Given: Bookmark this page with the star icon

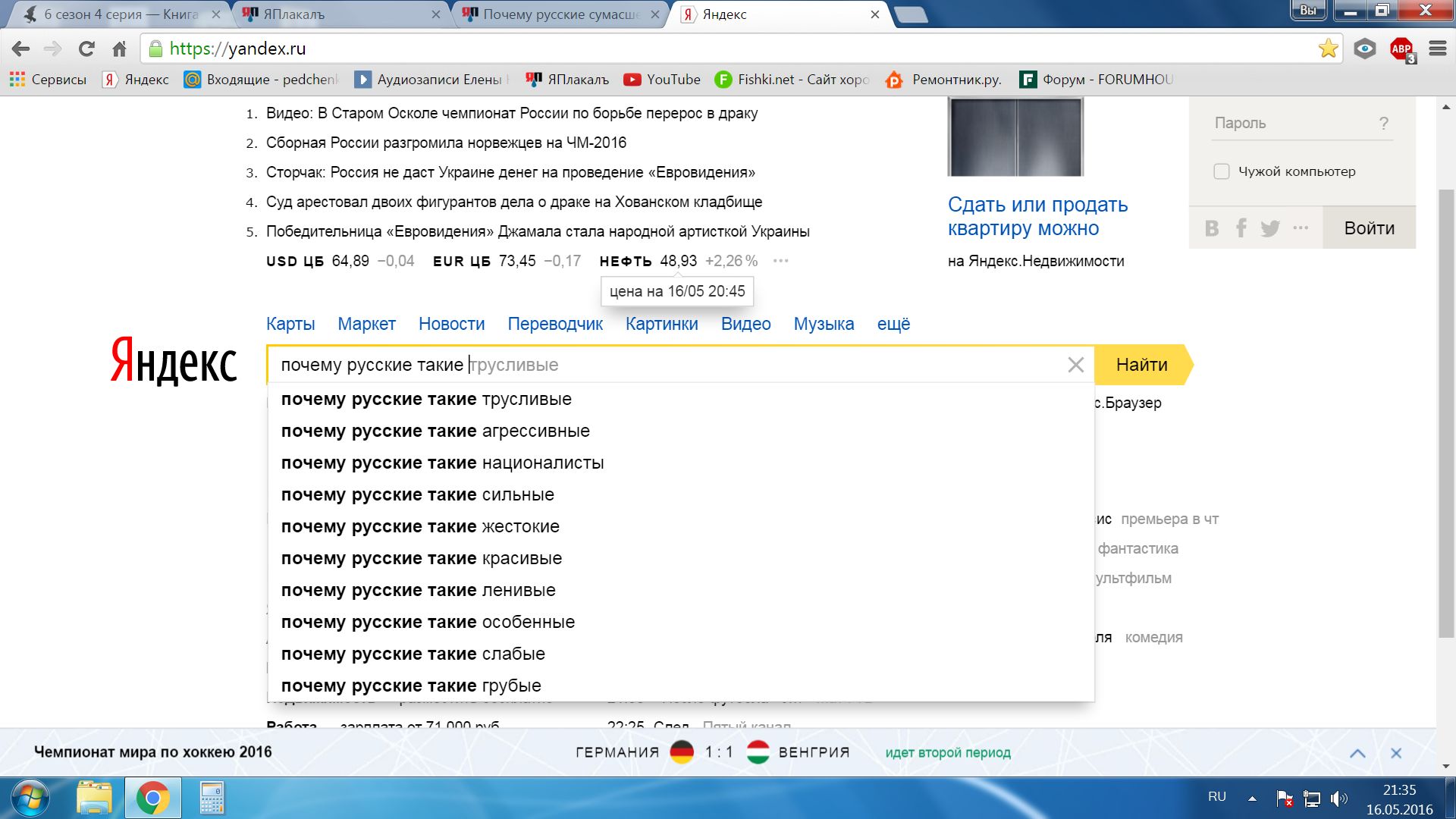Looking at the screenshot, I should pos(1328,49).
